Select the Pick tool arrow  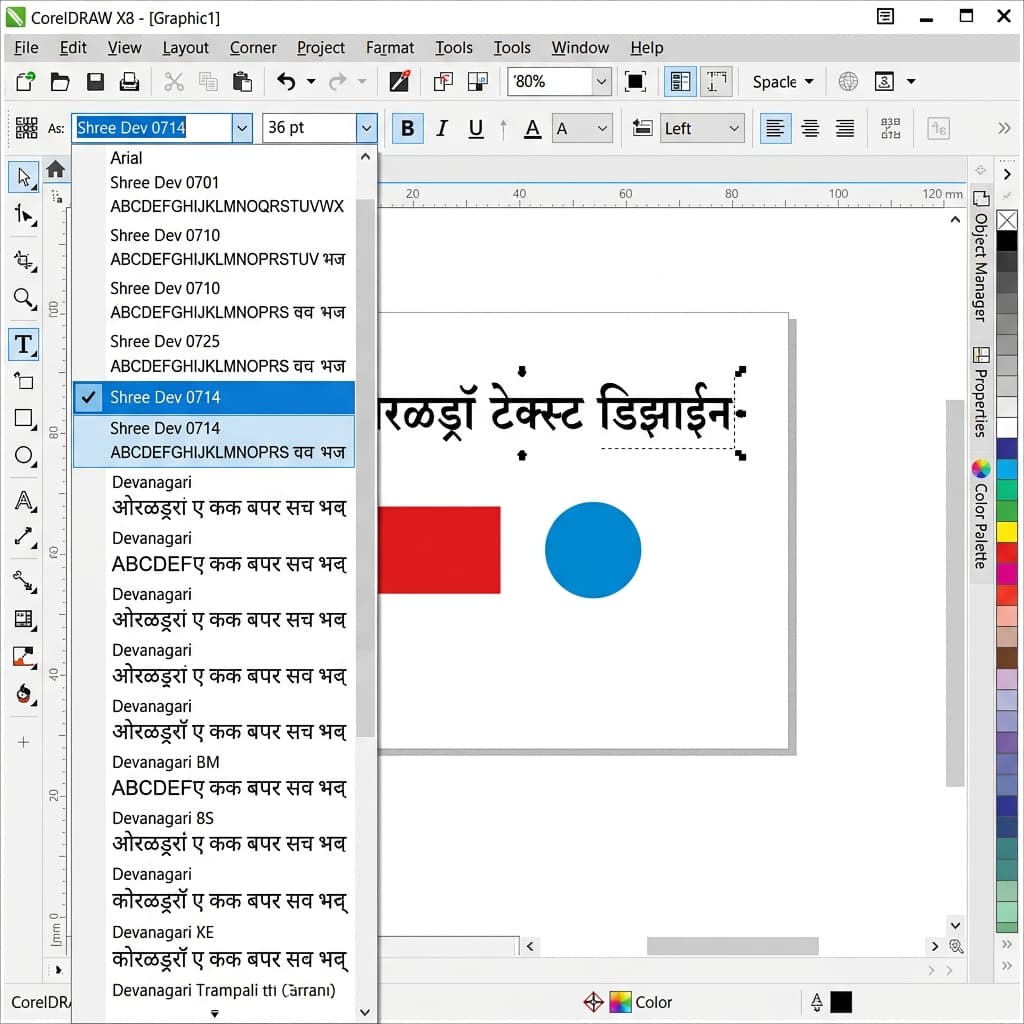[24, 177]
